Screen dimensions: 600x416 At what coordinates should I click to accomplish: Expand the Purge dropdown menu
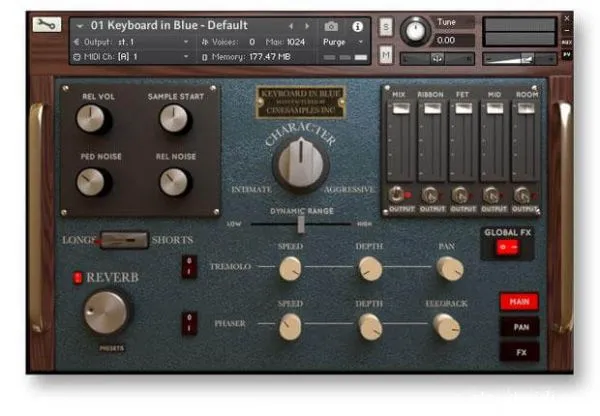point(360,42)
